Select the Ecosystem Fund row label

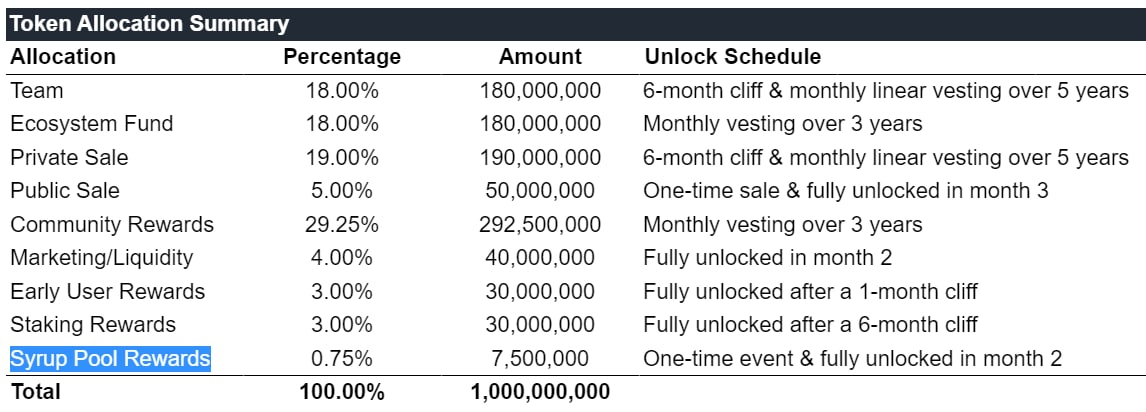(x=91, y=123)
